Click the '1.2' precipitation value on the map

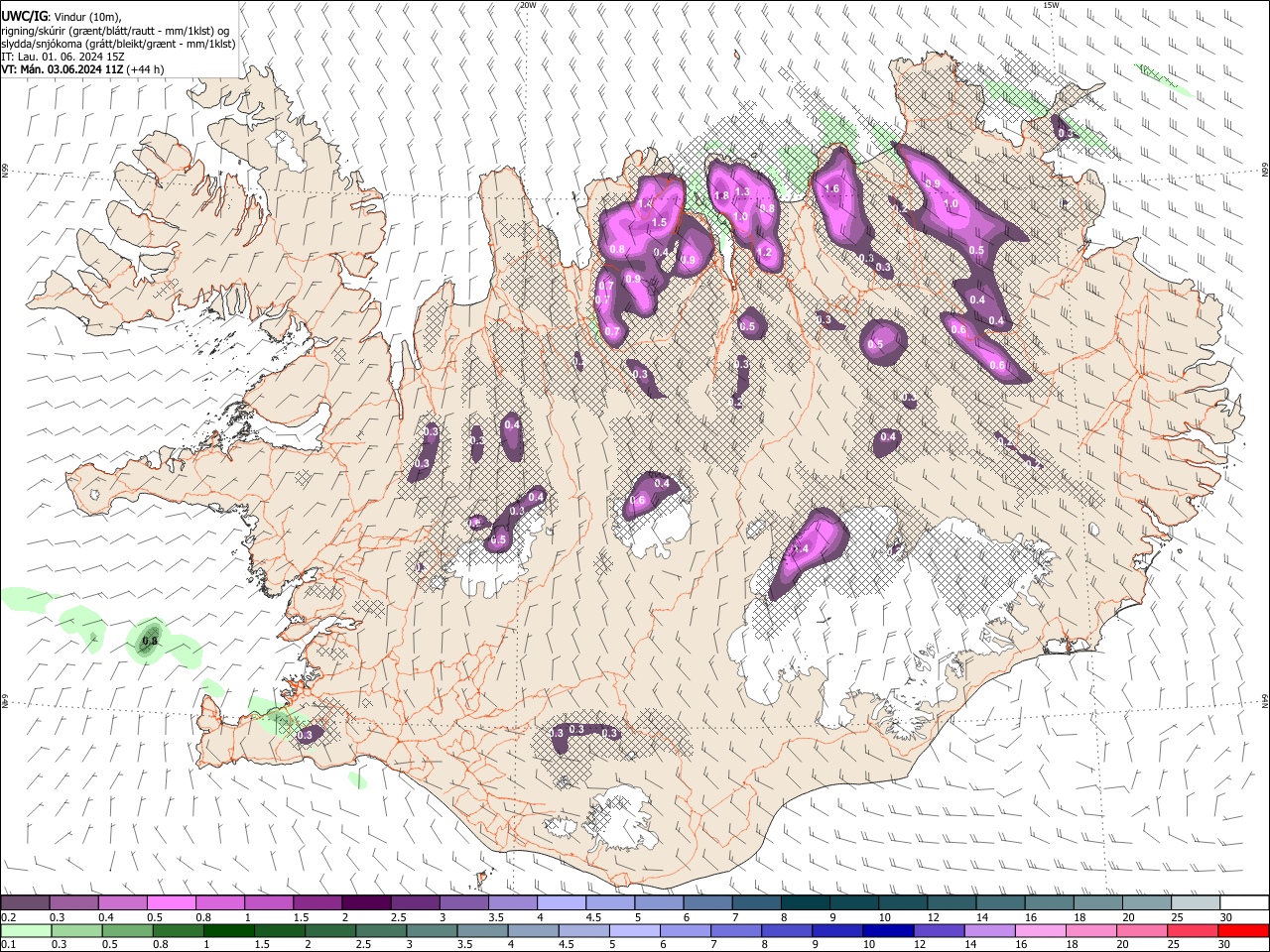(x=764, y=253)
